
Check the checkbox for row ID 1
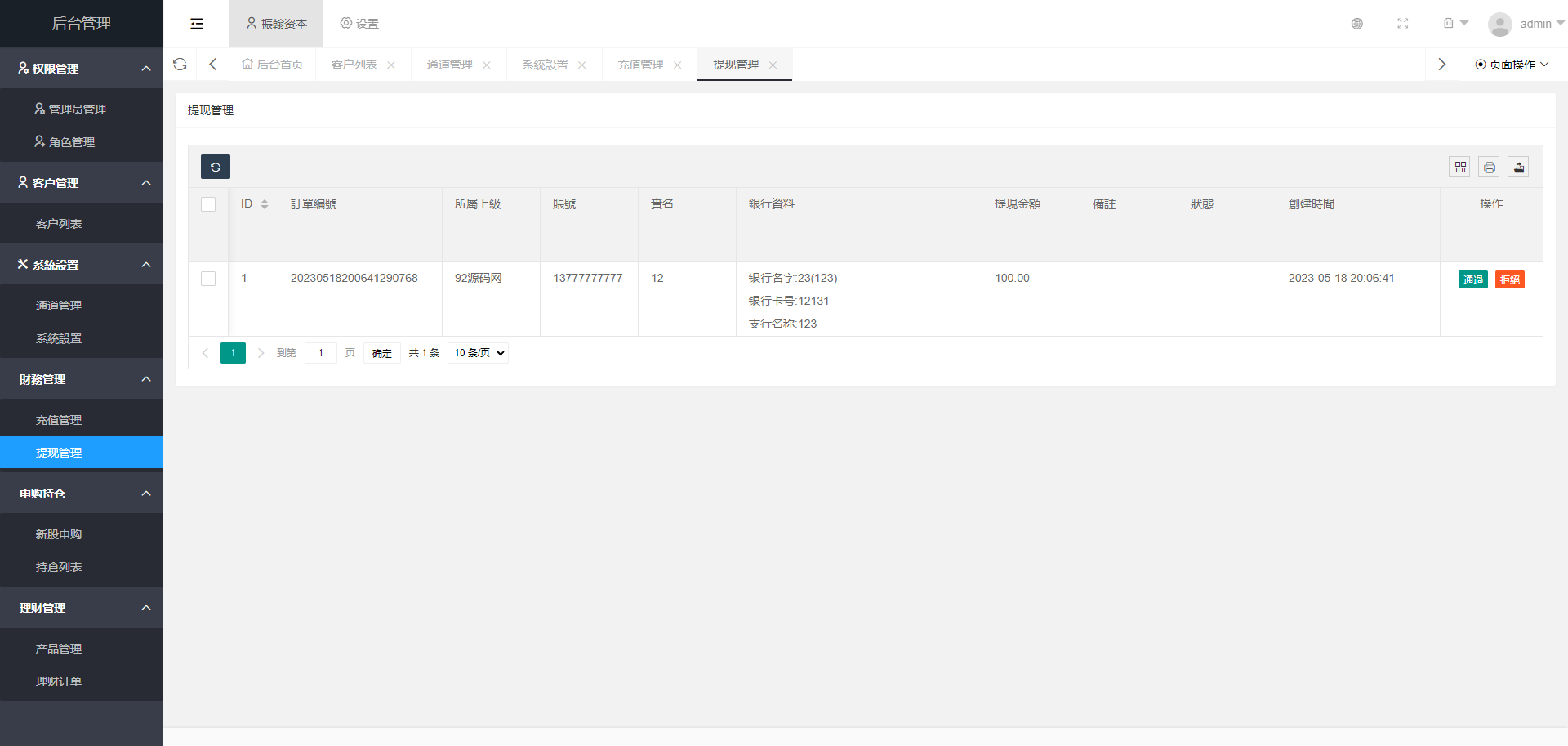pos(208,279)
